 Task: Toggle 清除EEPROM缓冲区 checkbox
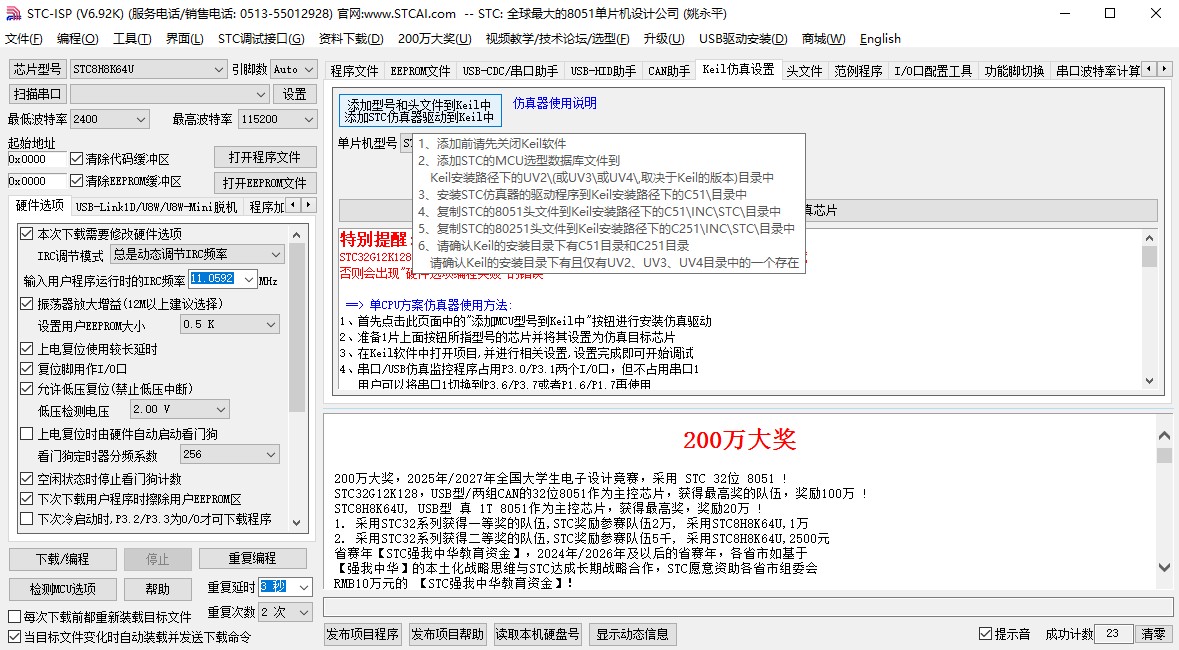click(76, 181)
